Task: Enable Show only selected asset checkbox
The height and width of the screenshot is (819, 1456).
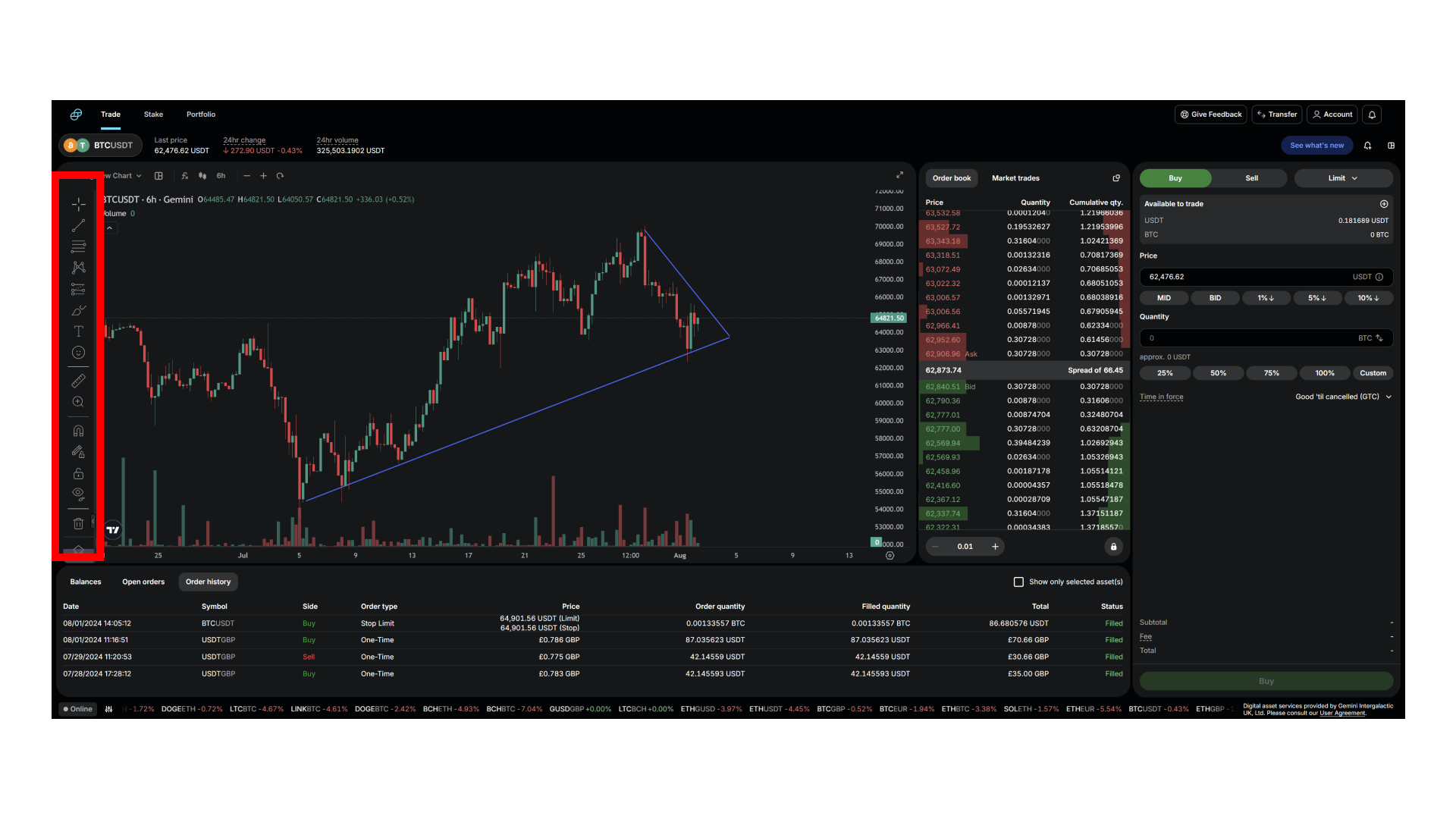Action: point(1019,581)
